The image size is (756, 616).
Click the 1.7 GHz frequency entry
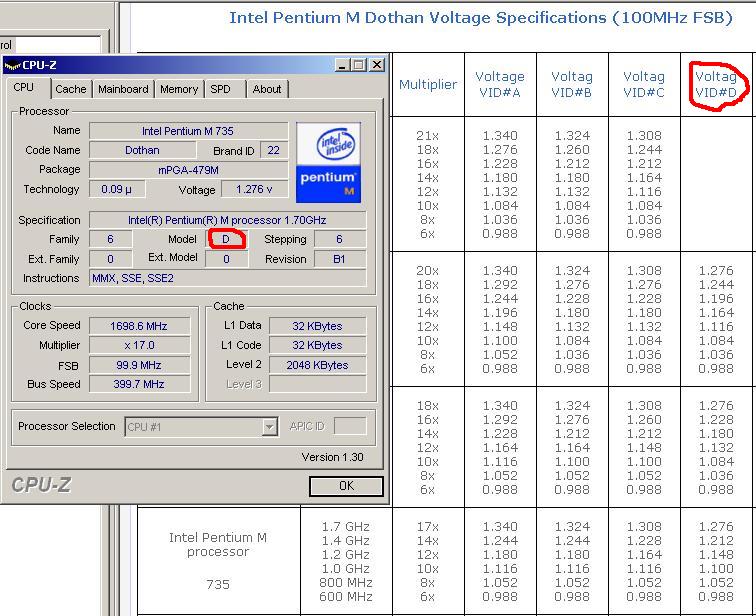click(x=346, y=527)
